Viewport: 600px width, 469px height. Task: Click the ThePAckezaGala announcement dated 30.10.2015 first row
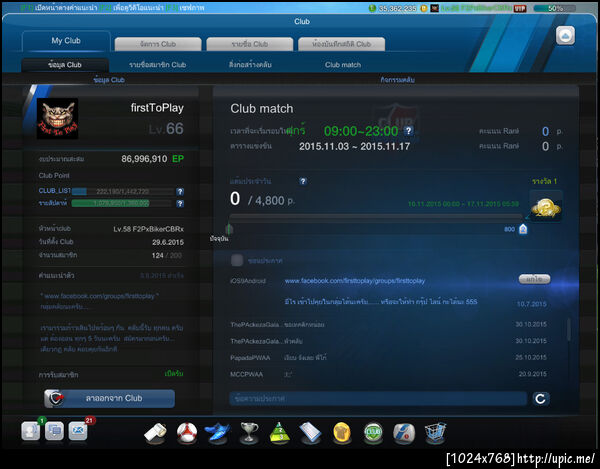click(388, 324)
